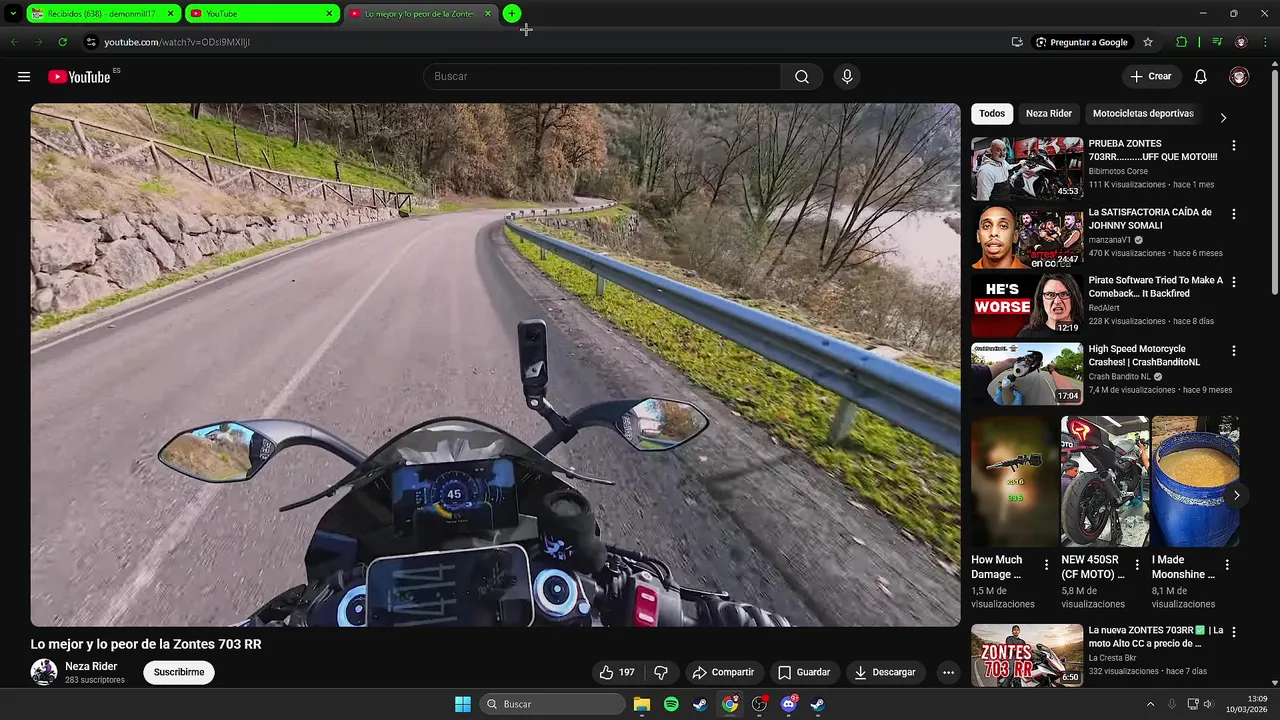Reload the page

click(62, 42)
